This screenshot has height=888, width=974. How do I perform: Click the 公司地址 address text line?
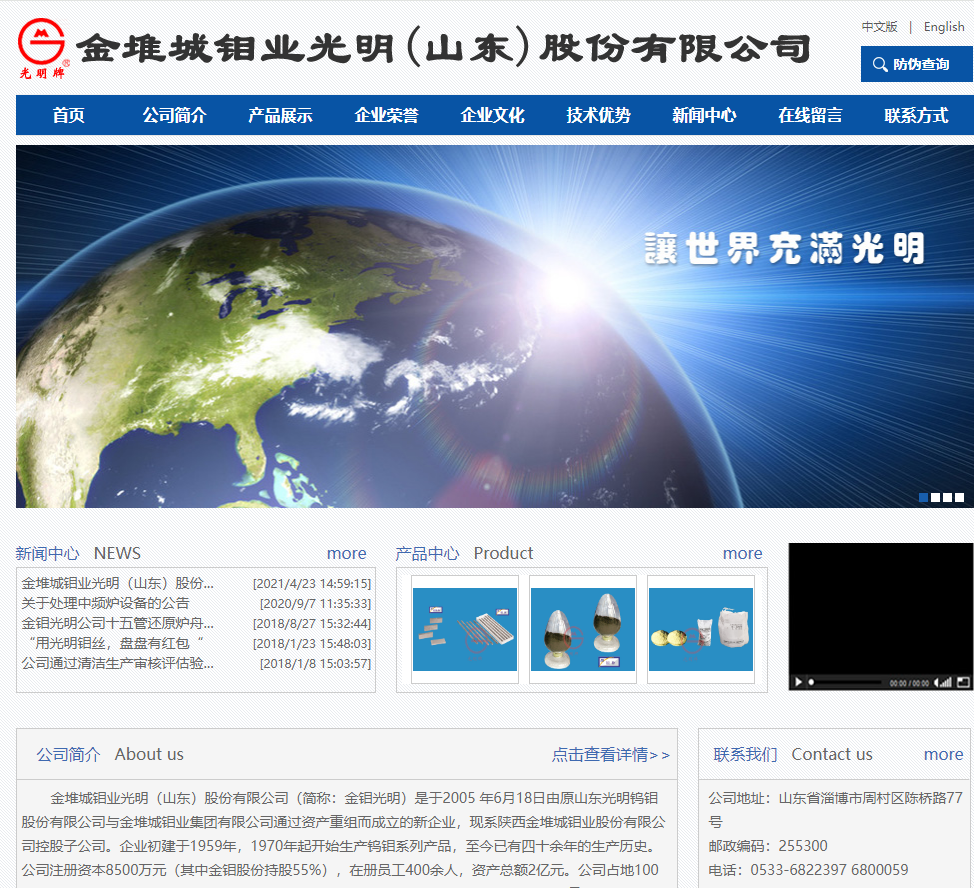click(835, 810)
